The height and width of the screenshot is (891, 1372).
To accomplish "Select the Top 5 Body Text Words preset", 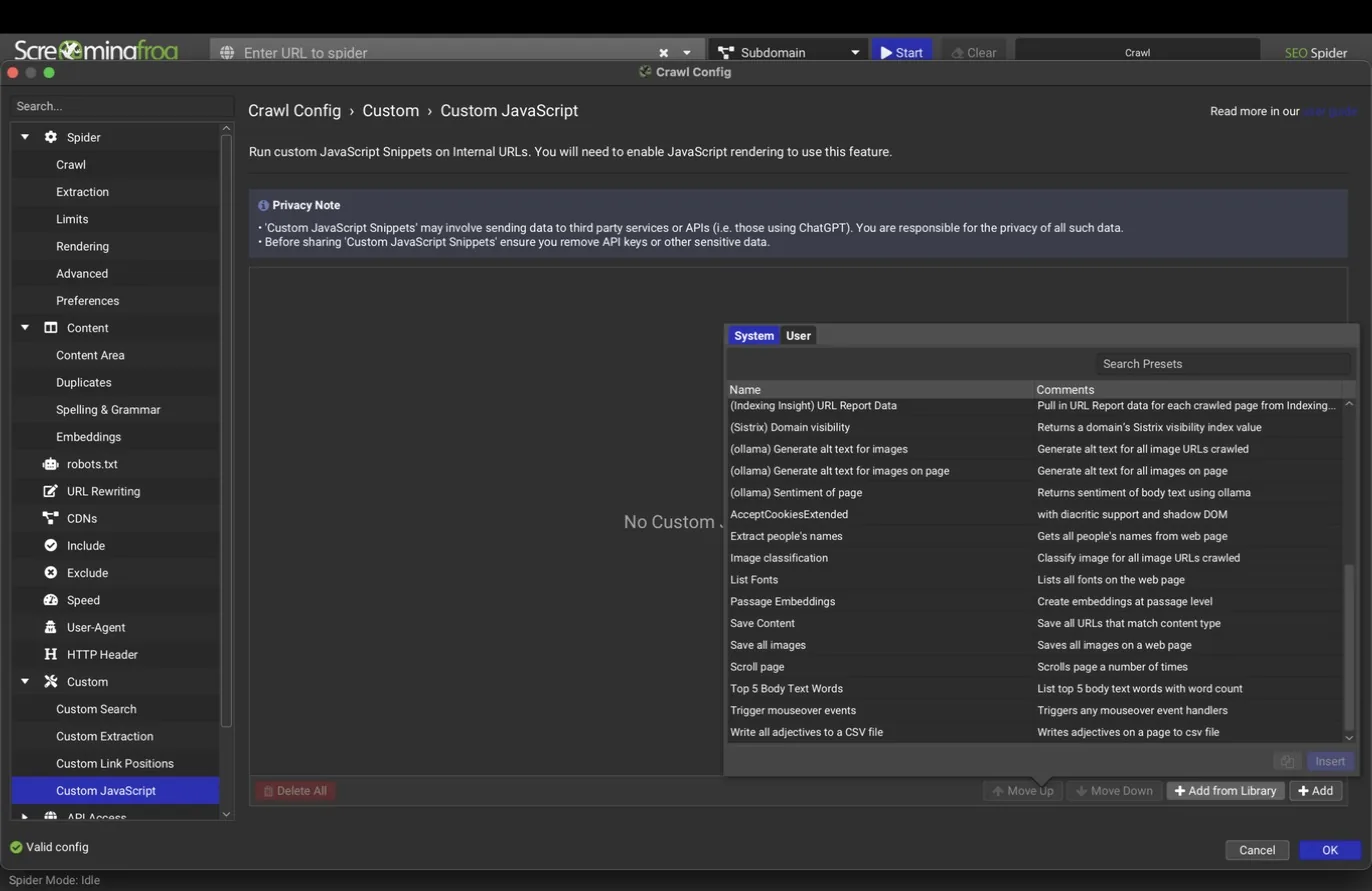I will coord(1034,688).
